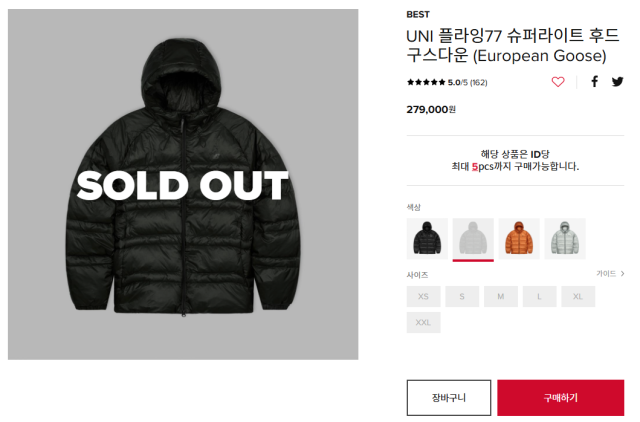Viewport: 640px width, 422px height.
Task: Pick size XL option
Action: 578,296
